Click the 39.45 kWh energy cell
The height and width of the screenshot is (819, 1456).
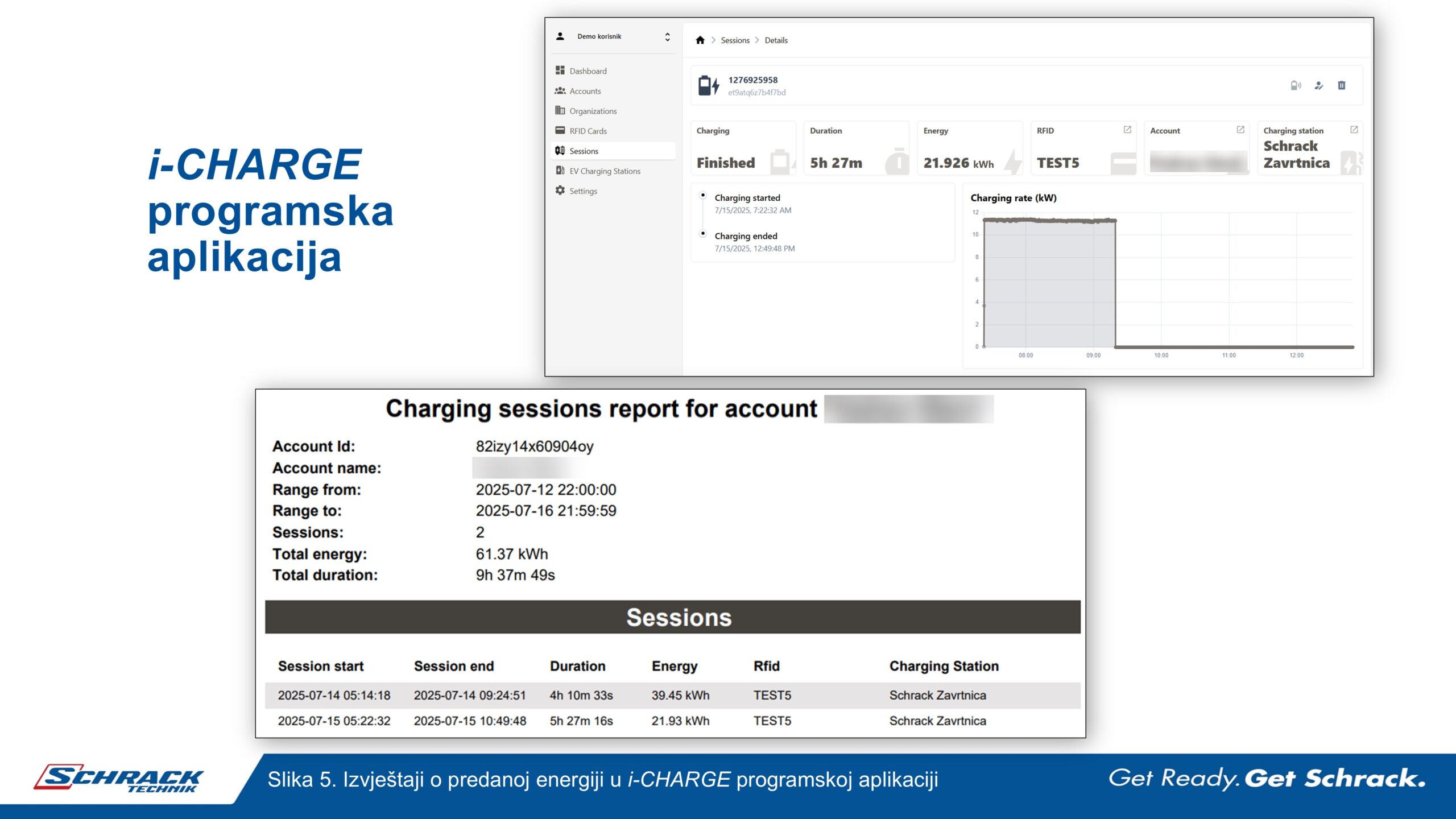click(x=680, y=696)
